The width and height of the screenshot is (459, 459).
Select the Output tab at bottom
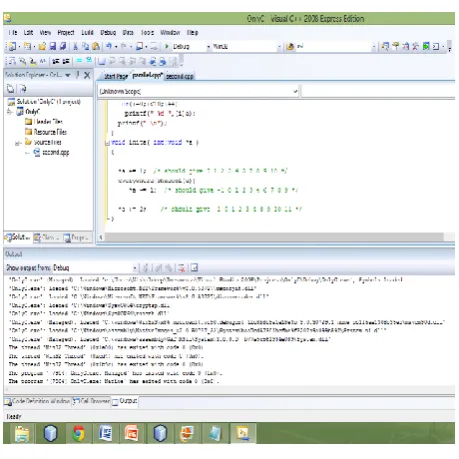(125, 401)
